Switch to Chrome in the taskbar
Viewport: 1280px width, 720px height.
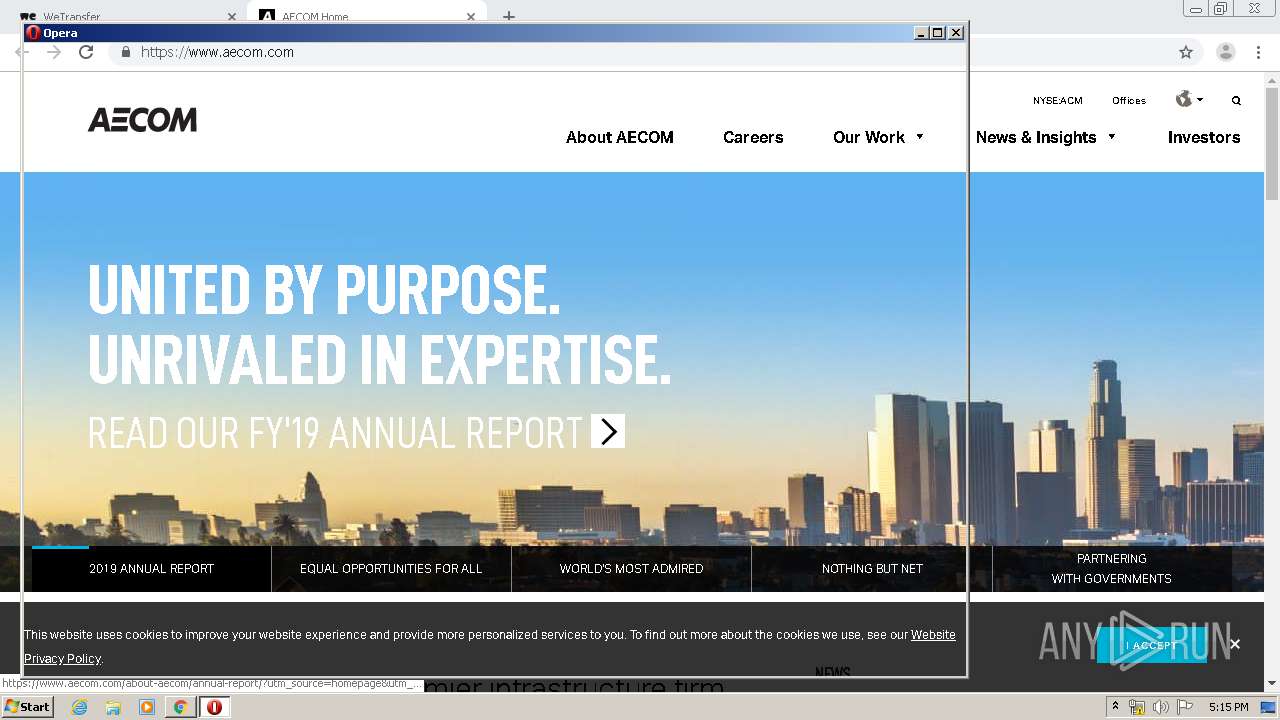coord(180,707)
